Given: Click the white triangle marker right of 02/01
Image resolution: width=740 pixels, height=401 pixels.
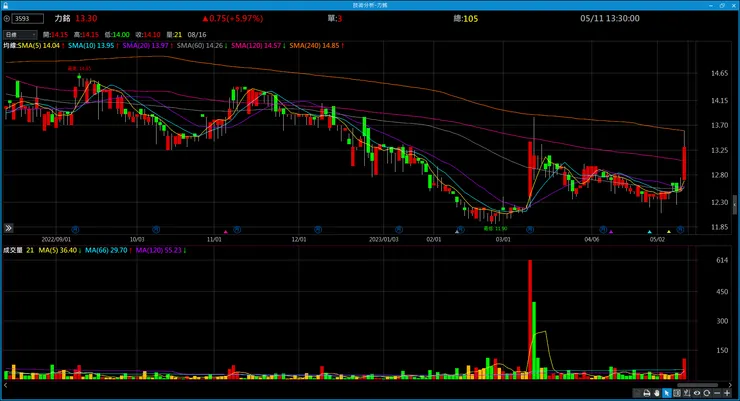Looking at the screenshot, I should point(456,232).
